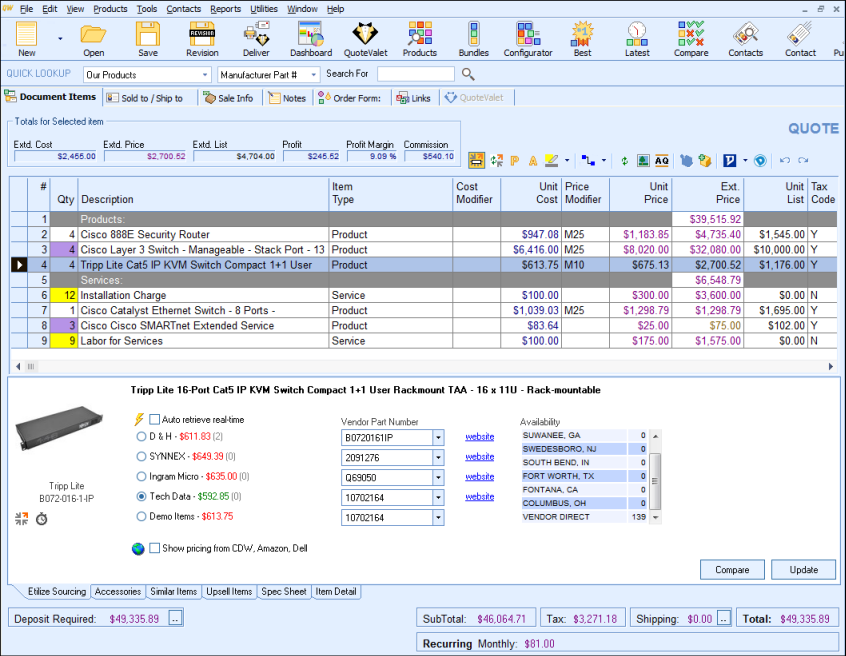This screenshot has width=846, height=656.
Task: Click the orange P icon in grid toolbar
Action: (515, 161)
